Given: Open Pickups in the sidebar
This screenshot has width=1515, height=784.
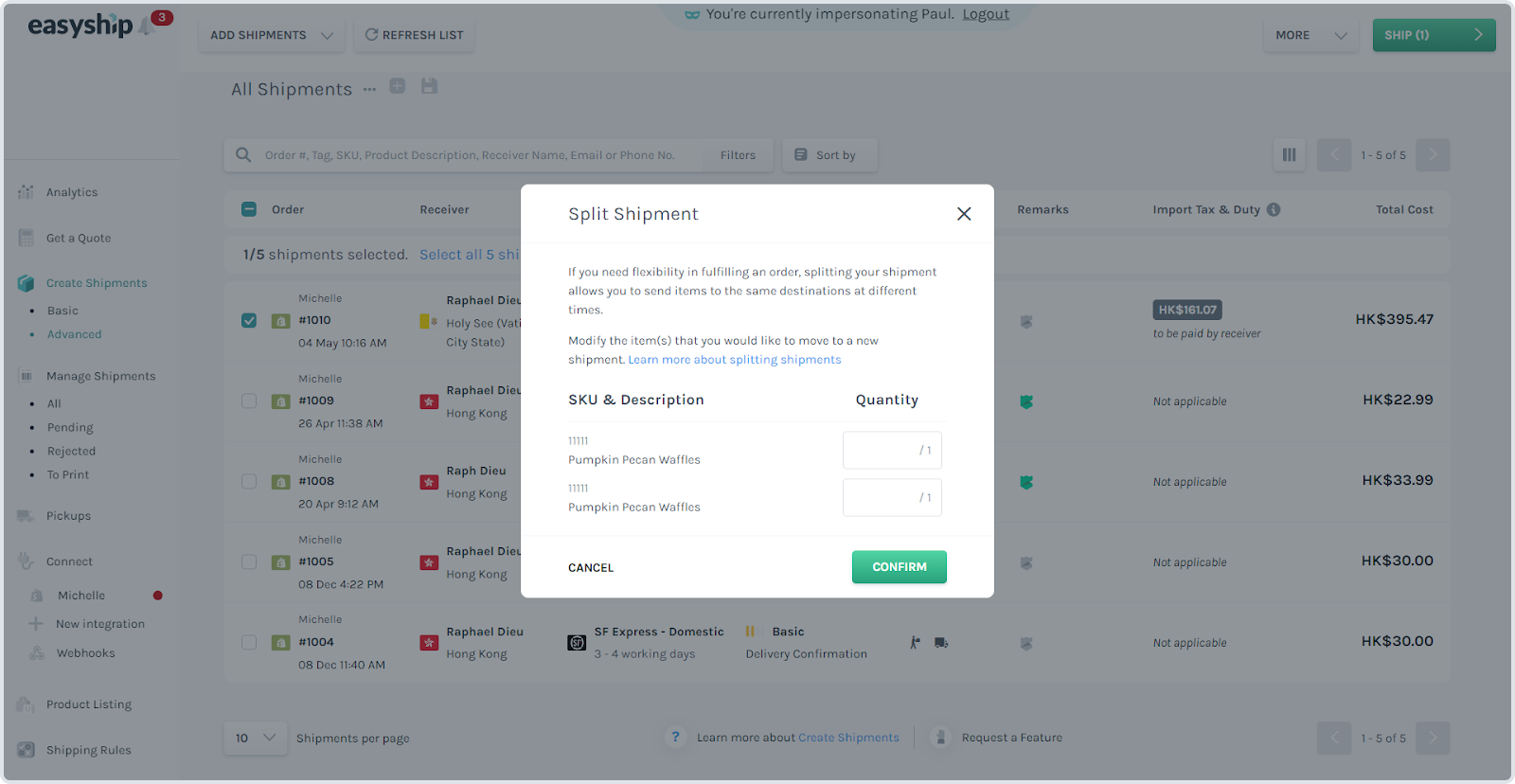Looking at the screenshot, I should click(x=68, y=516).
